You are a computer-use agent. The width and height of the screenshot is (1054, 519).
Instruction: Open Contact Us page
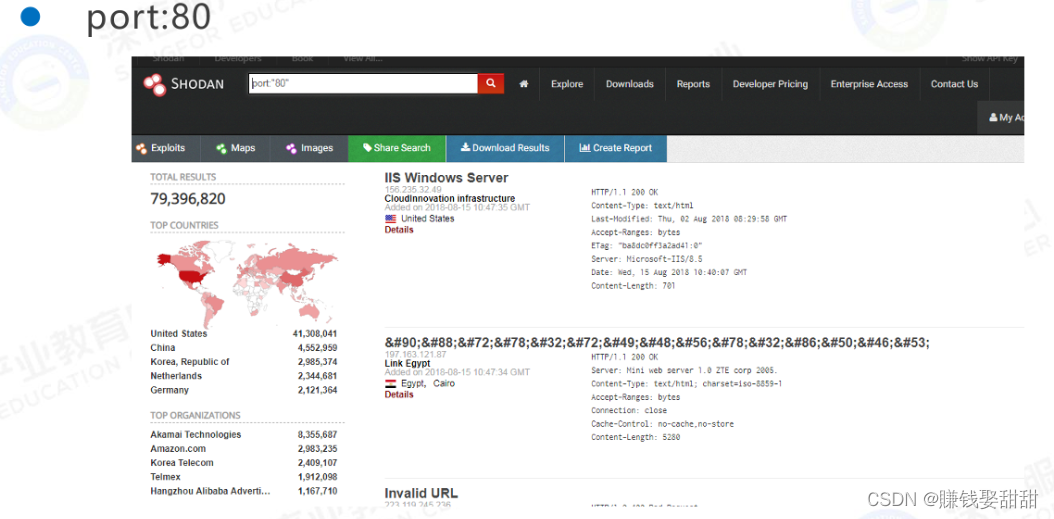954,84
